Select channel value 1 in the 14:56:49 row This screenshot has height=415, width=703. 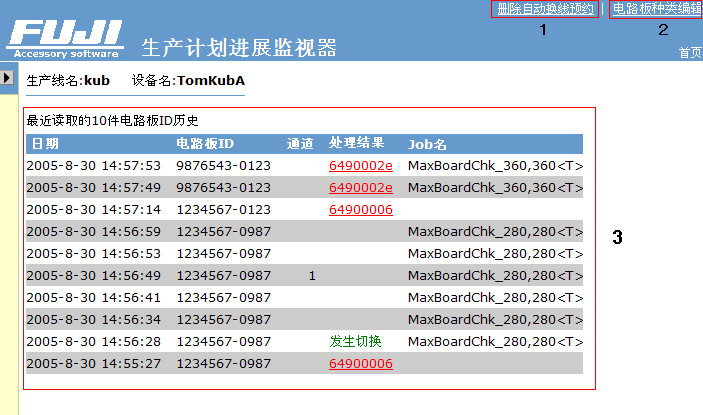[x=312, y=275]
